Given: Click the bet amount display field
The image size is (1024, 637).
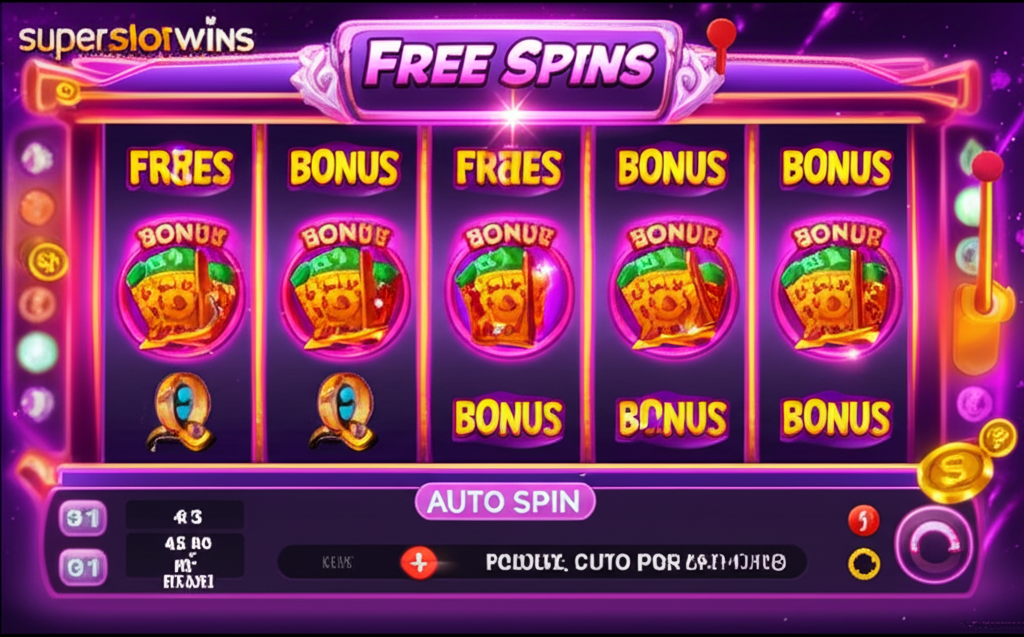Looking at the screenshot, I should click(x=184, y=517).
